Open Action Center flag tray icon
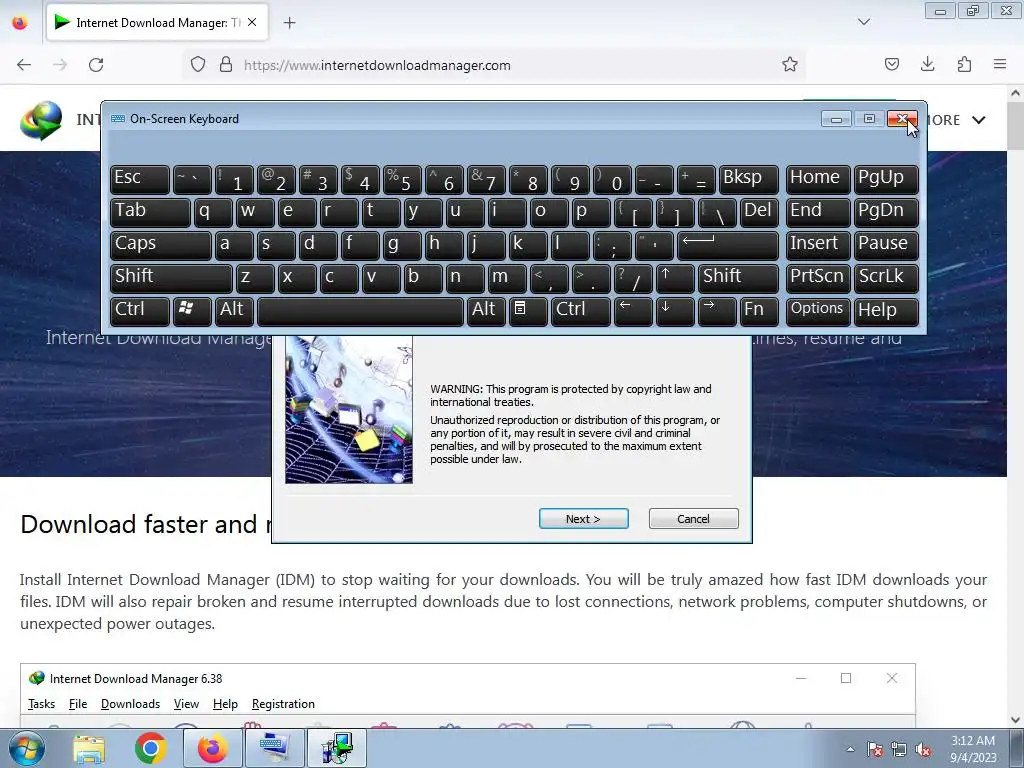Image resolution: width=1024 pixels, height=768 pixels. click(x=874, y=749)
